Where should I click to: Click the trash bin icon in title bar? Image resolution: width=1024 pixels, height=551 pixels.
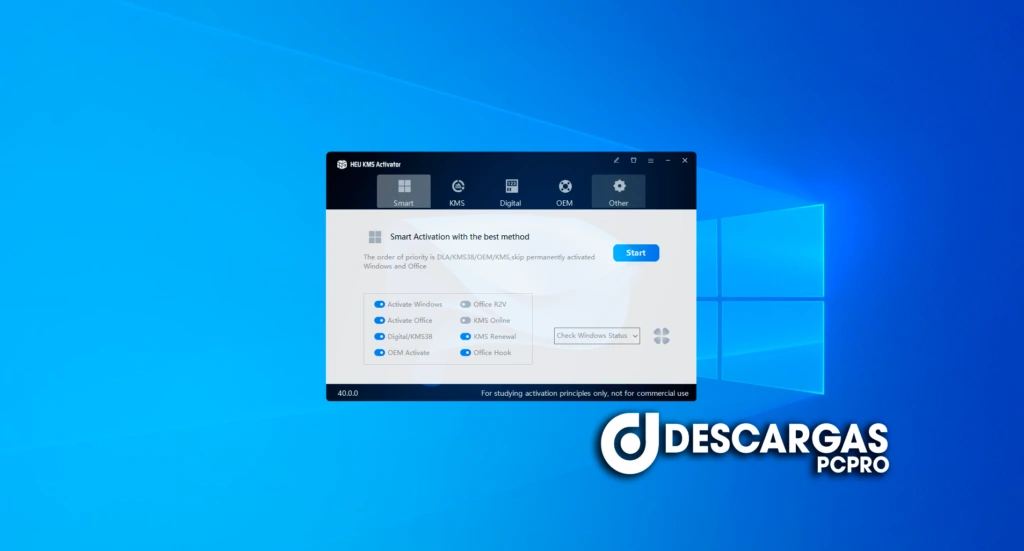coord(633,160)
